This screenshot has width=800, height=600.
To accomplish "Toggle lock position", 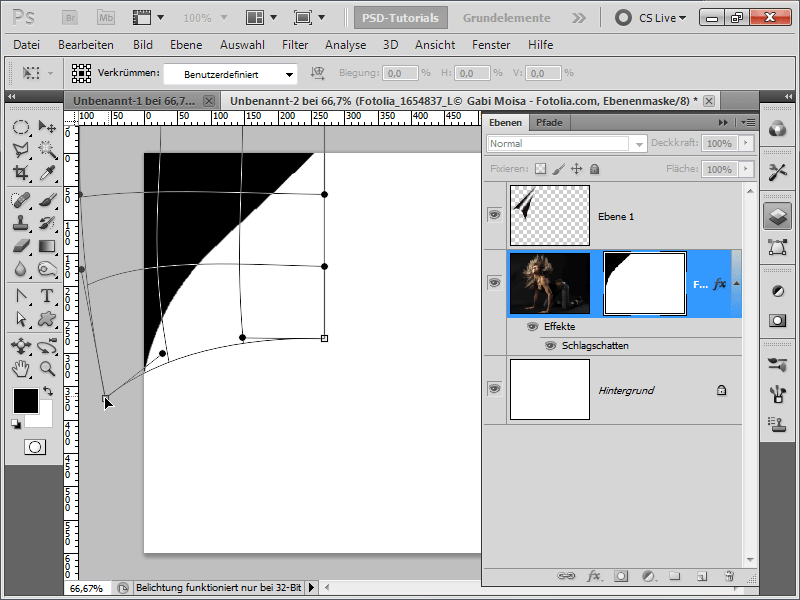I will click(577, 169).
